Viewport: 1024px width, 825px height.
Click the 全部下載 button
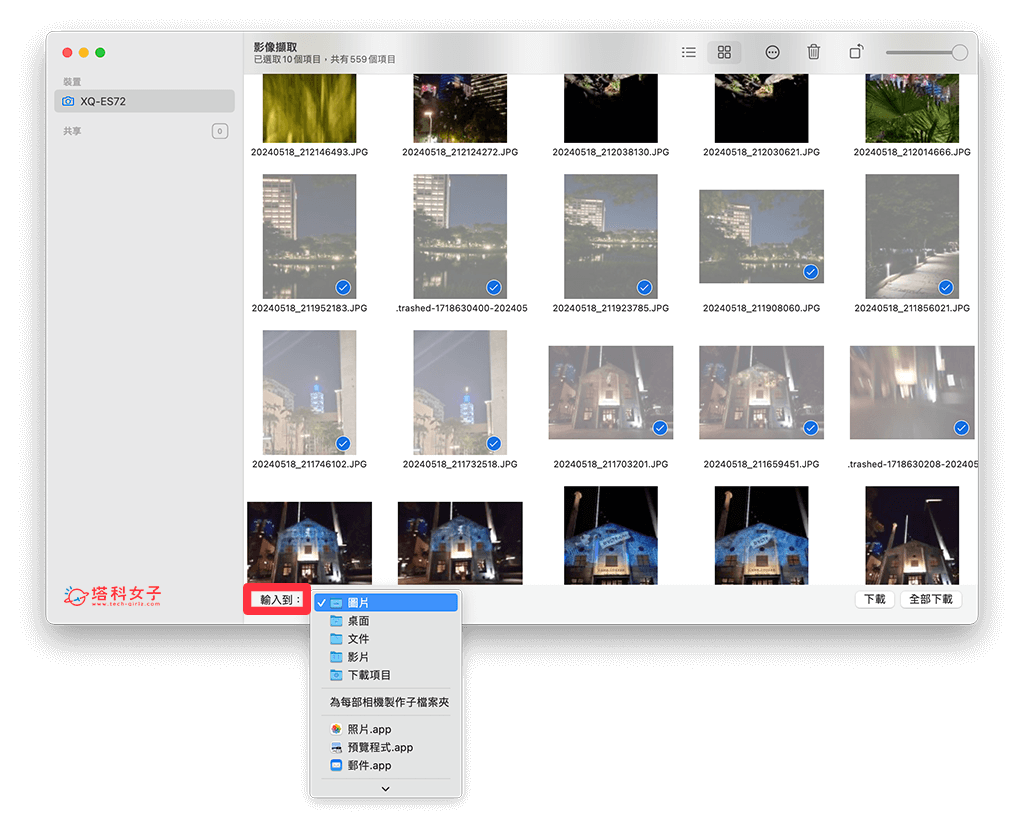pyautogui.click(x=931, y=599)
